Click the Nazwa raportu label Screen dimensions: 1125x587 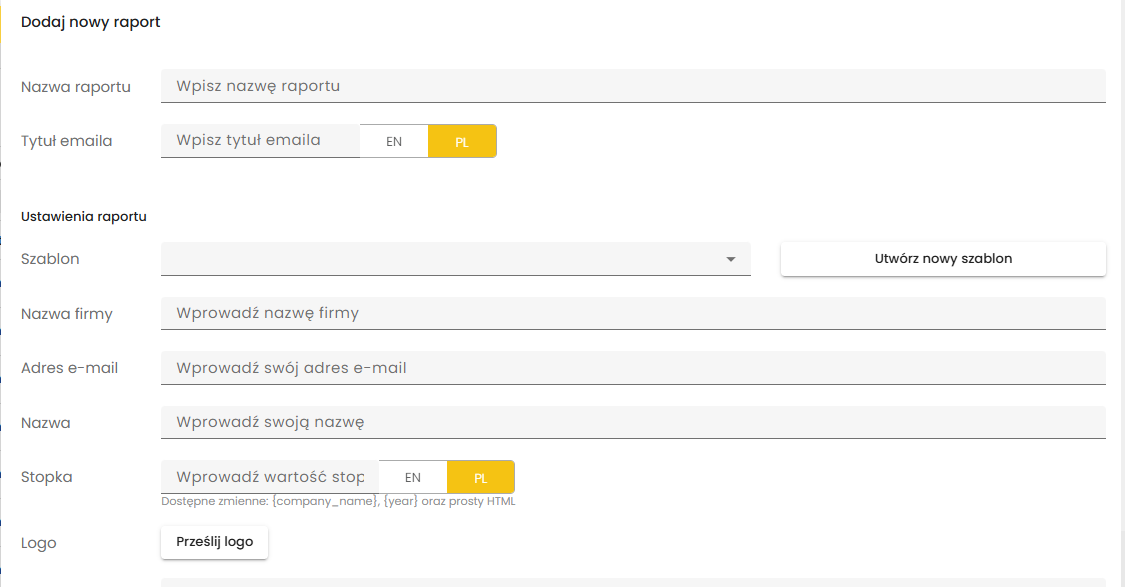pos(76,87)
